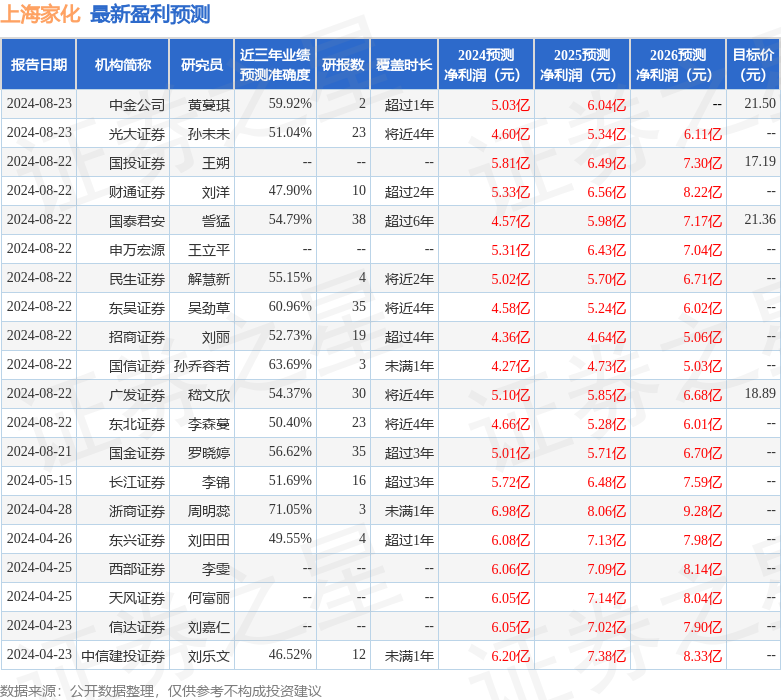Click the 上海家化 title text
Image resolution: width=781 pixels, height=700 pixels.
click(x=40, y=14)
